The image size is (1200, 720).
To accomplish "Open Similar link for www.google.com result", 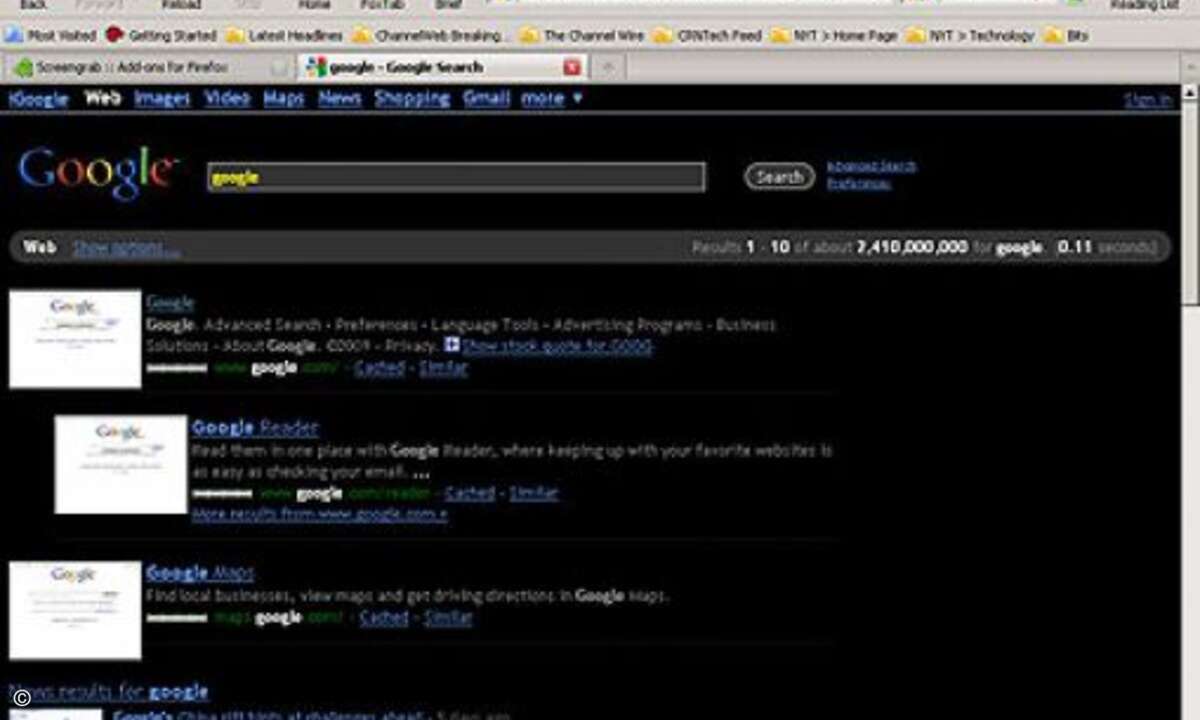I will (444, 368).
